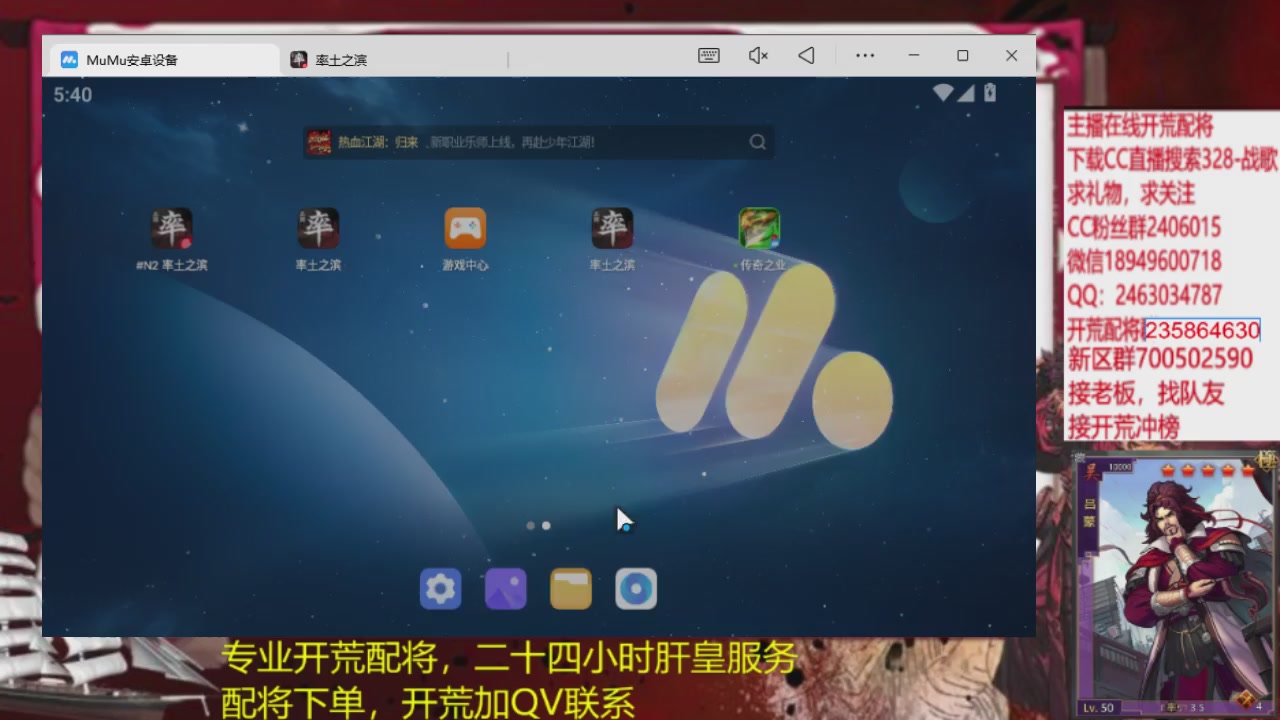Open the browser app in the dock
1280x720 pixels.
pyautogui.click(x=636, y=588)
